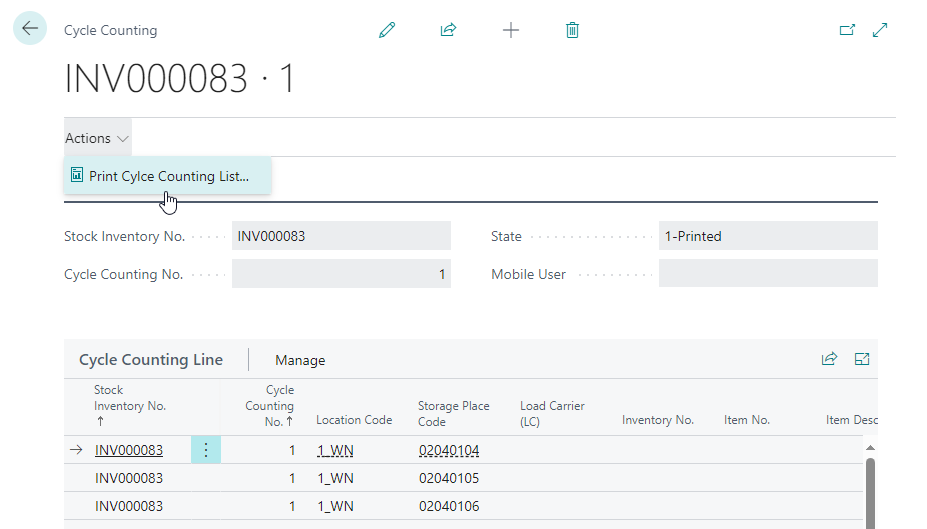
Task: Click the trash delete icon
Action: coord(572,30)
